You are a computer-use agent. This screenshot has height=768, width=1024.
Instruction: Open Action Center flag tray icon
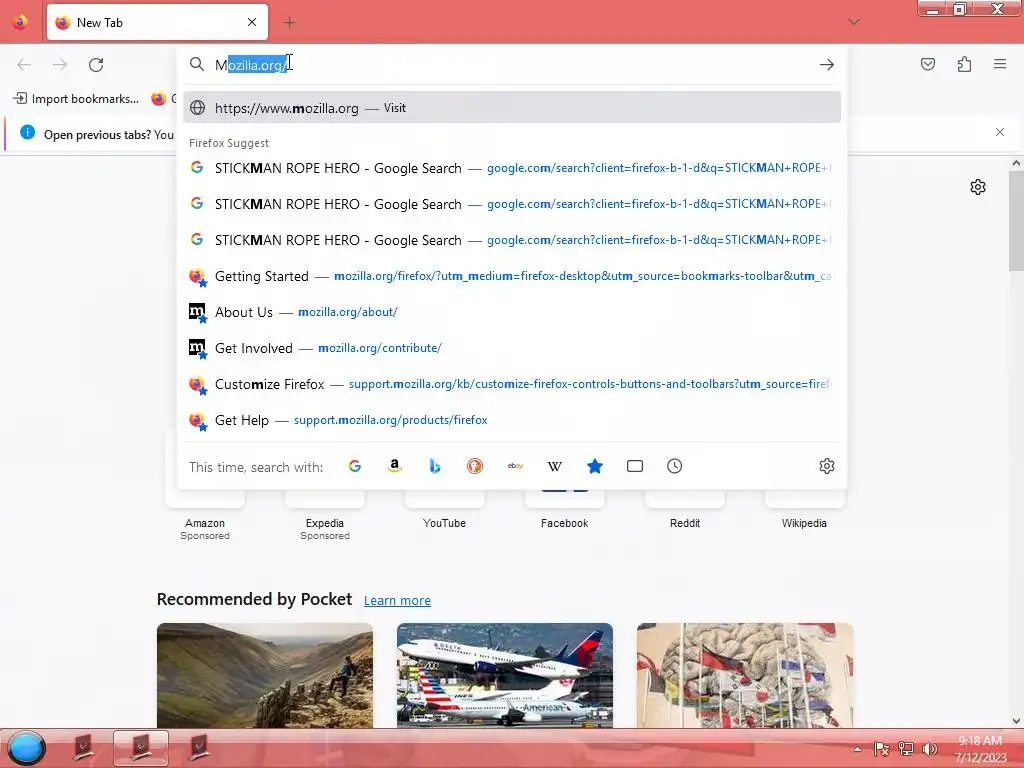[882, 749]
